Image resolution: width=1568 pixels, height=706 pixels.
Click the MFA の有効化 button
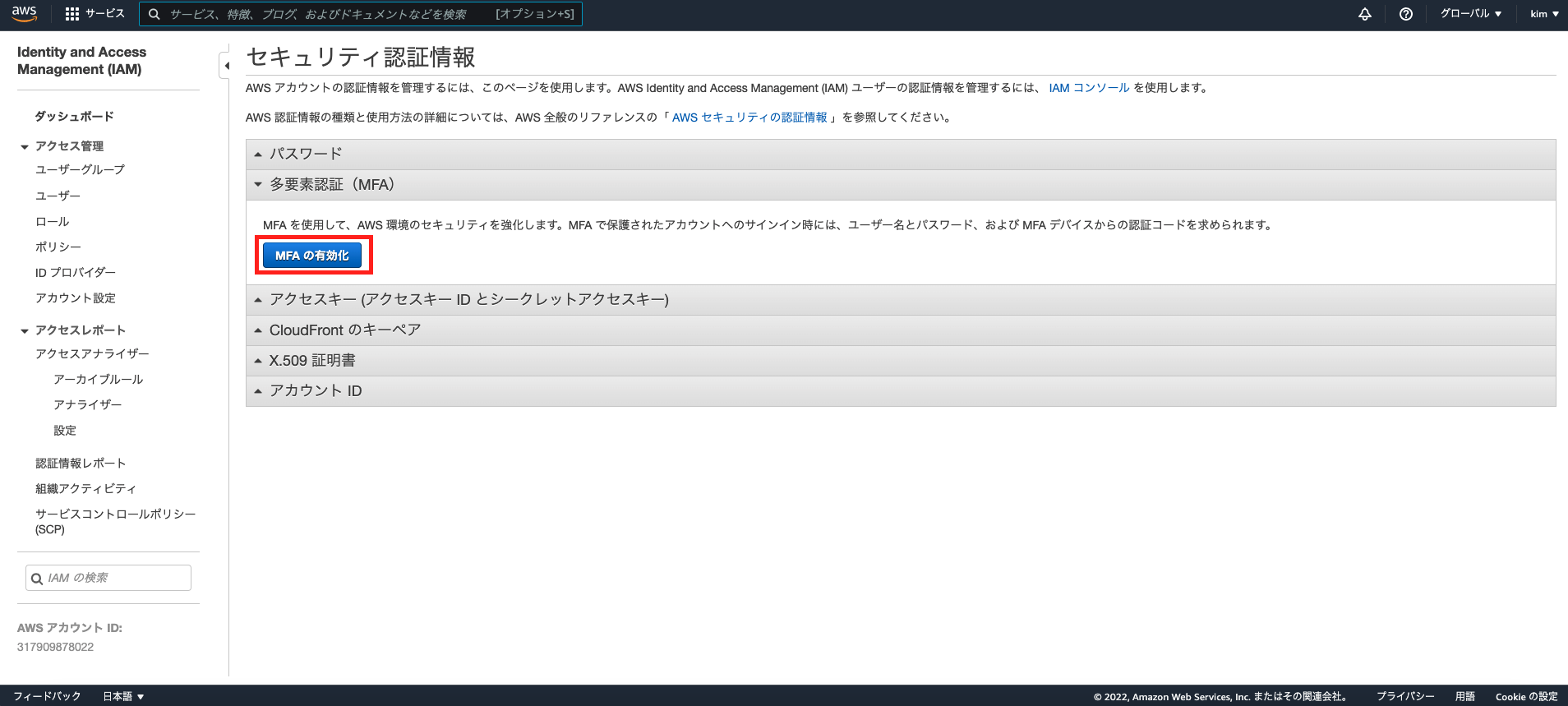pyautogui.click(x=312, y=256)
